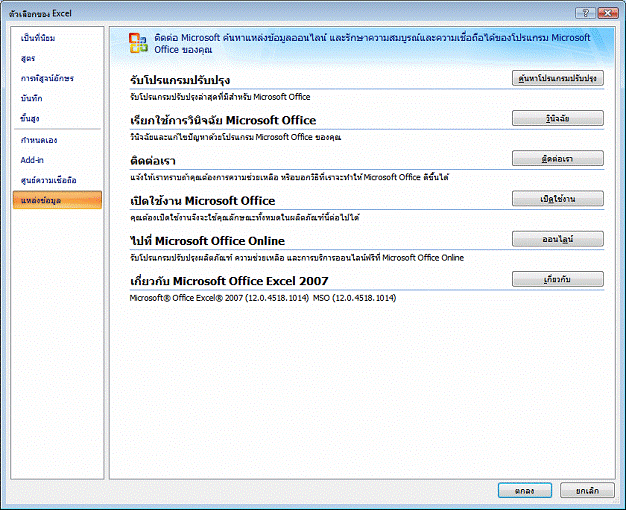
Task: Cancel with the ยกเลิก button
Action: click(x=587, y=490)
